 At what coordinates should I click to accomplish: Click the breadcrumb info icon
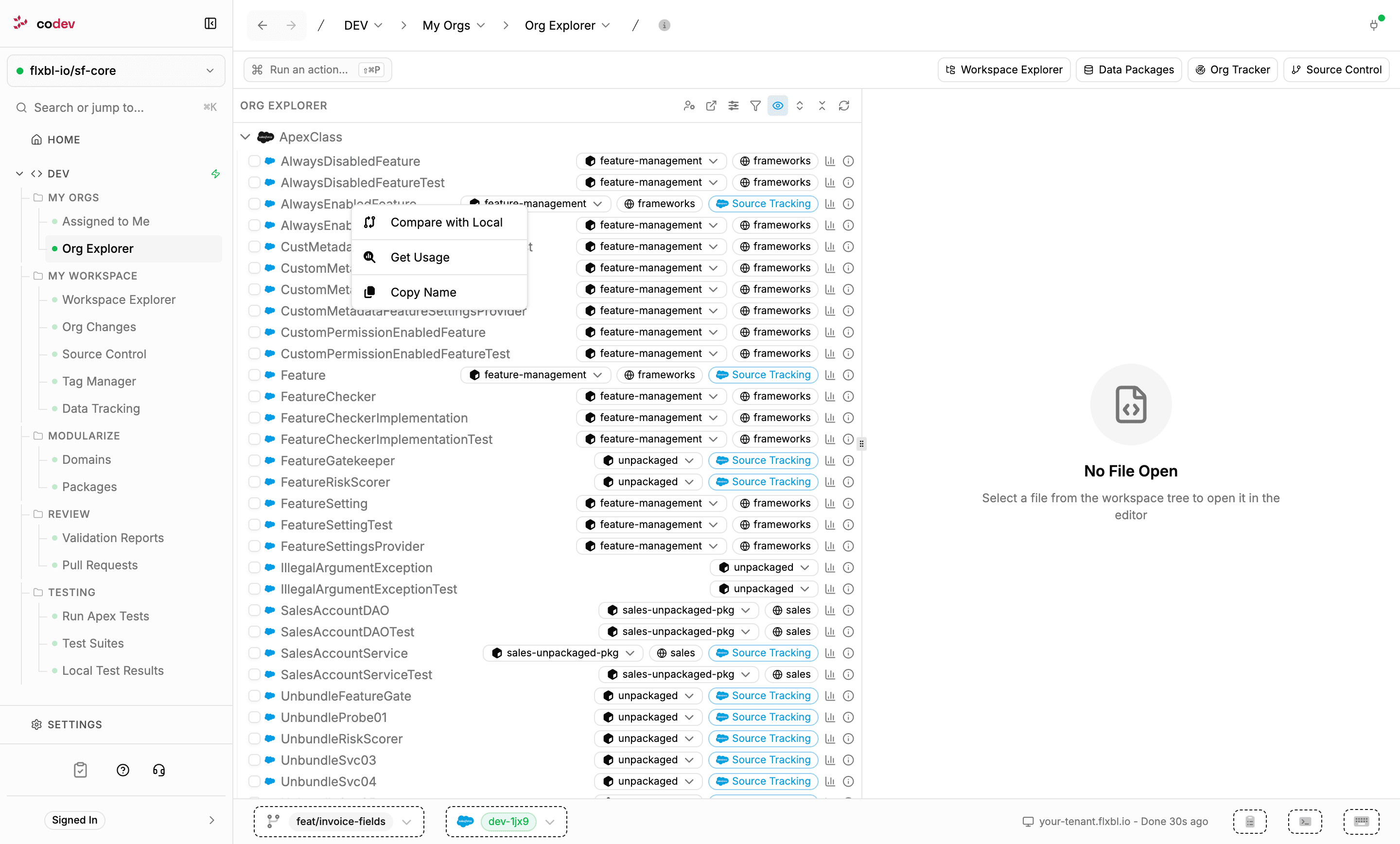[x=664, y=25]
